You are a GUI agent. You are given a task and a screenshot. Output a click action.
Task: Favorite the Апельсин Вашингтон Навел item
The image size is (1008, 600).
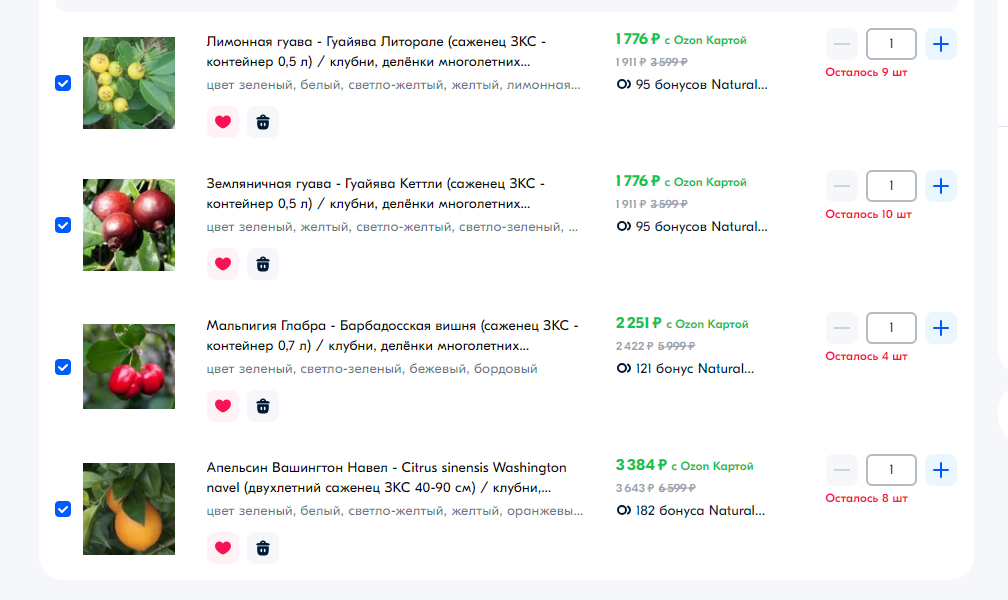tap(223, 548)
